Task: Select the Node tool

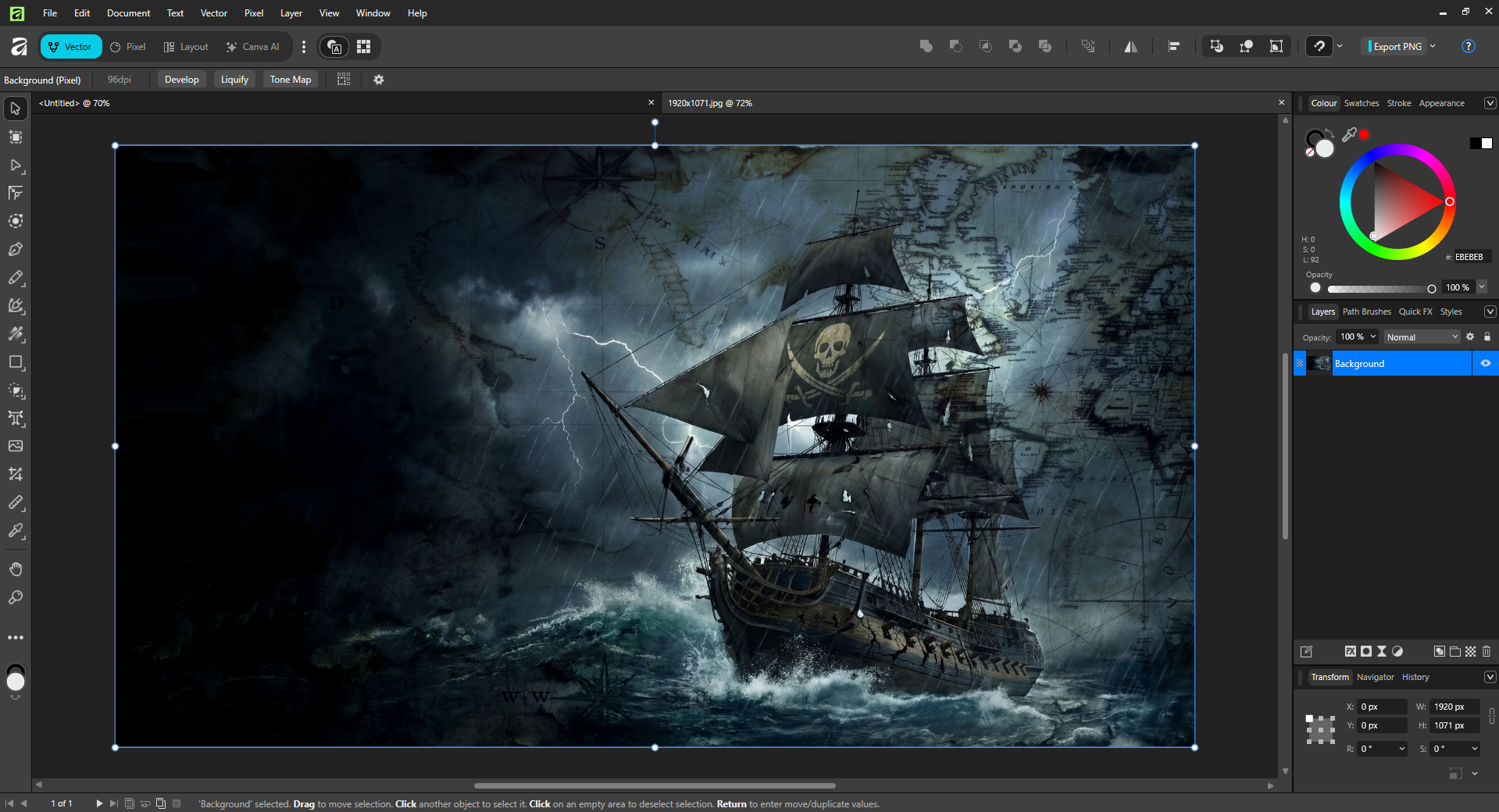Action: tap(16, 166)
